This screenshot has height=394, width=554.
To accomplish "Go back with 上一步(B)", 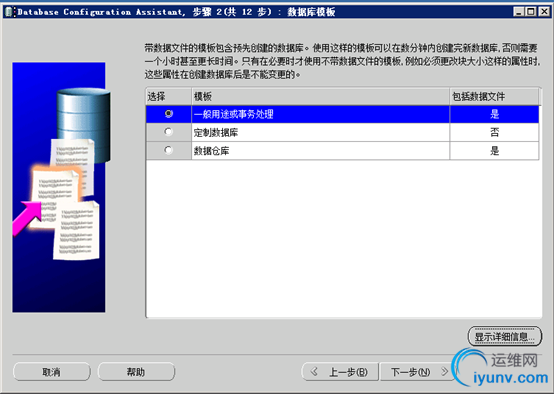I will tap(340, 372).
